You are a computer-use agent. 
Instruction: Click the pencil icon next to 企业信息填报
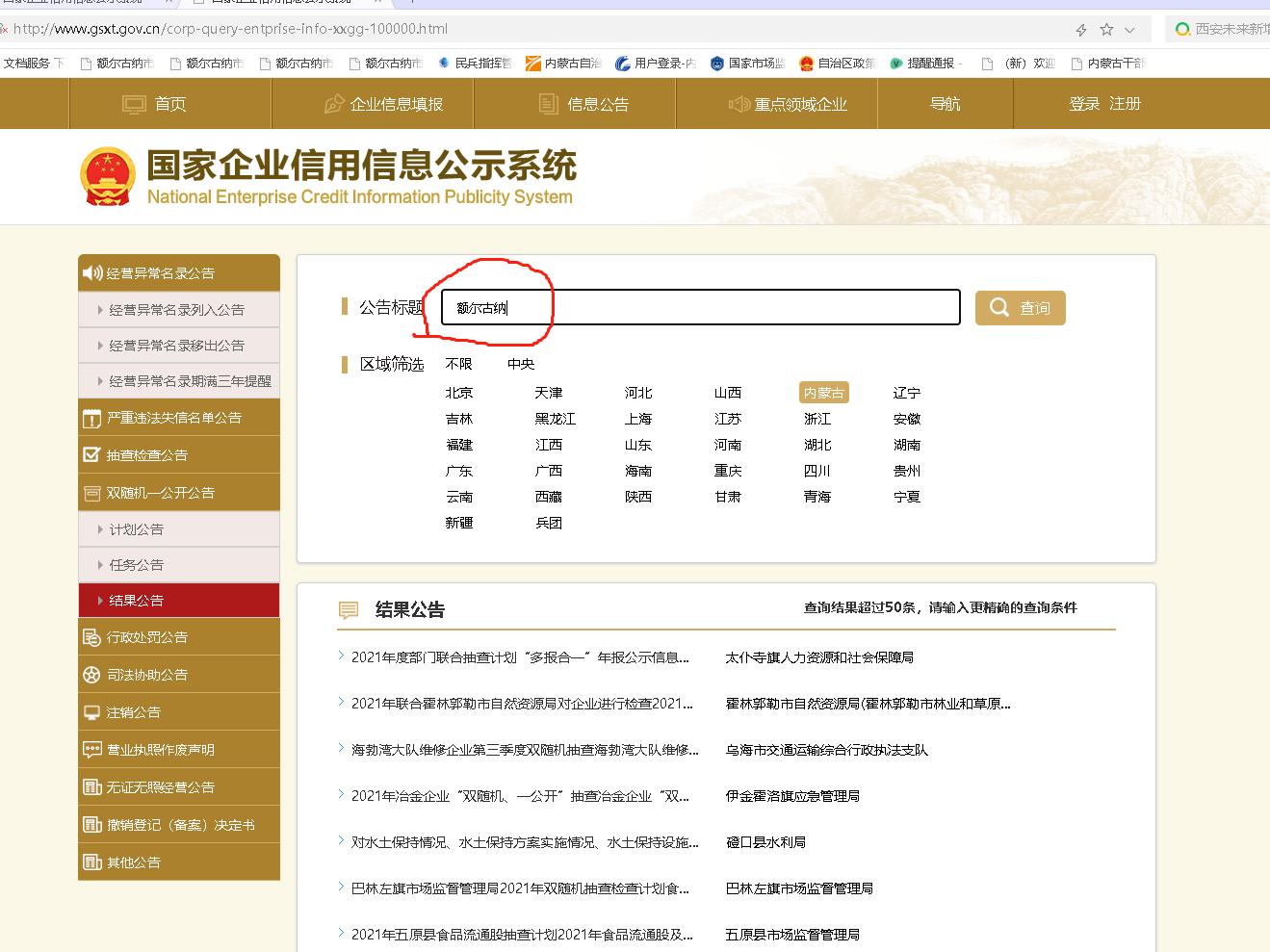click(x=334, y=104)
